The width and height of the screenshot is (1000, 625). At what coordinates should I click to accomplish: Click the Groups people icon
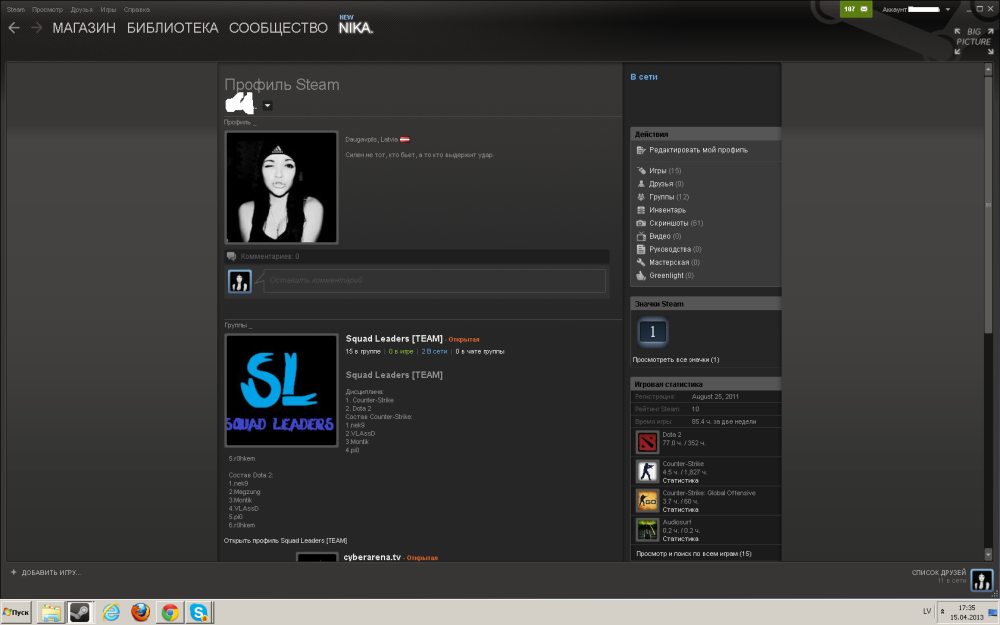pos(641,197)
